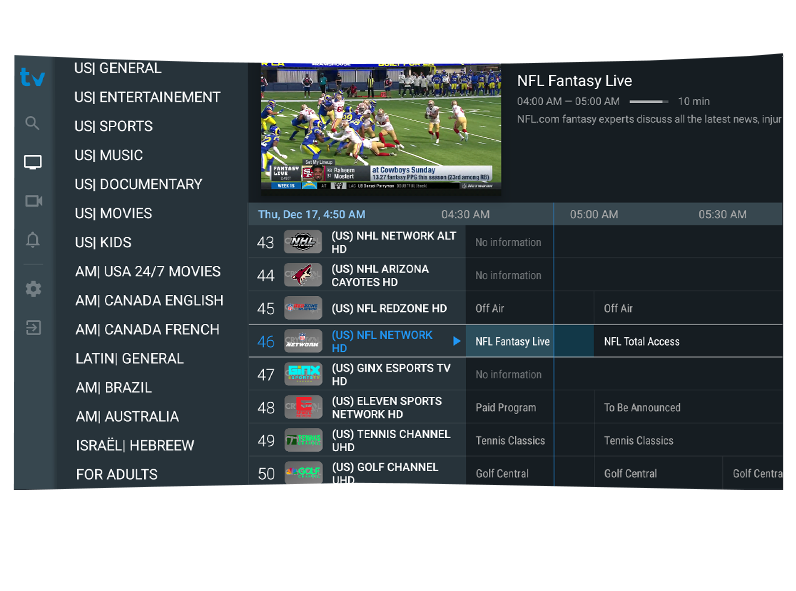Click the NHL Network channel logo
The height and width of the screenshot is (591, 796).
click(x=303, y=242)
